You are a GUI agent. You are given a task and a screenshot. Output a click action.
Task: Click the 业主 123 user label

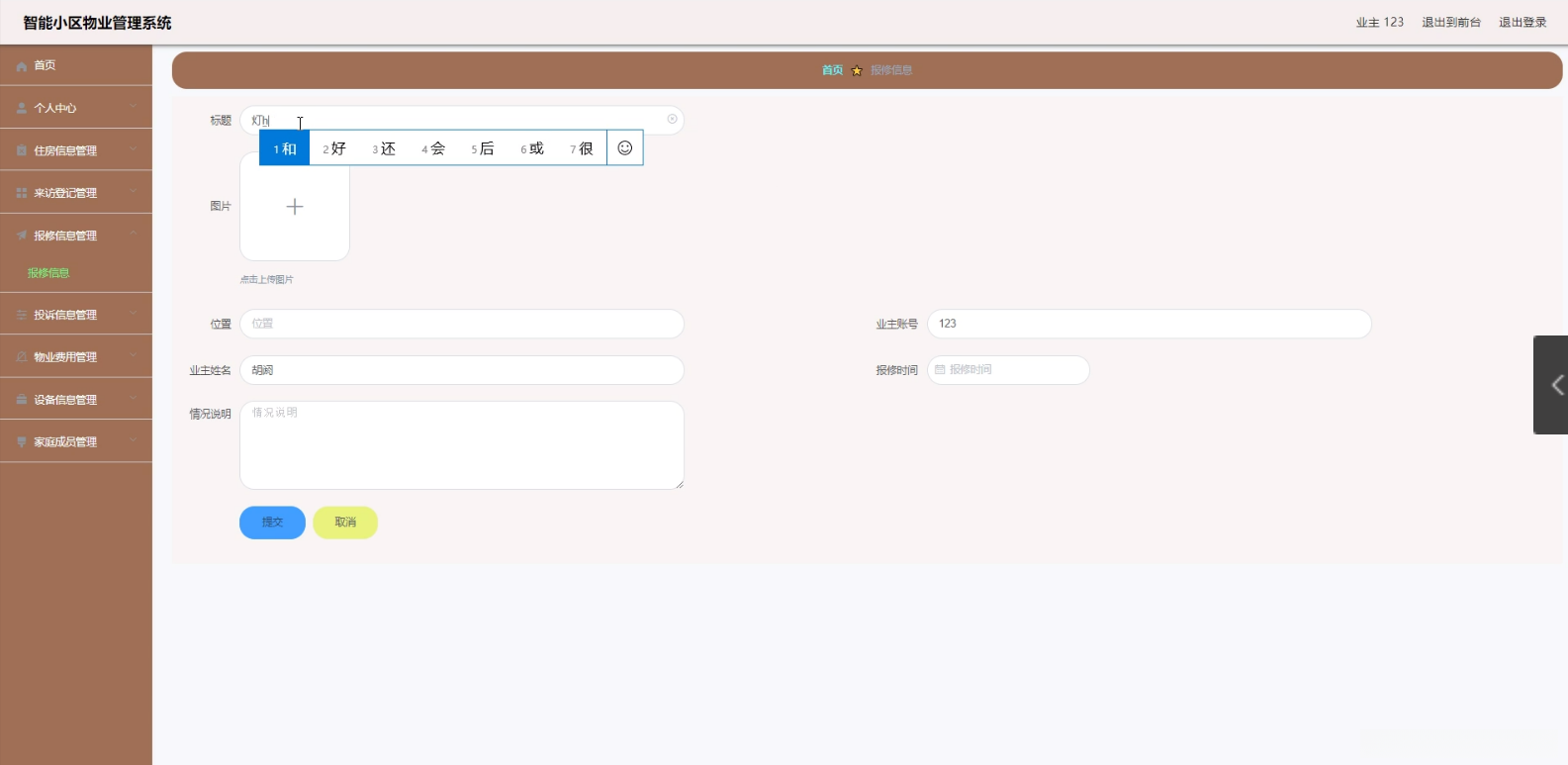point(1379,23)
